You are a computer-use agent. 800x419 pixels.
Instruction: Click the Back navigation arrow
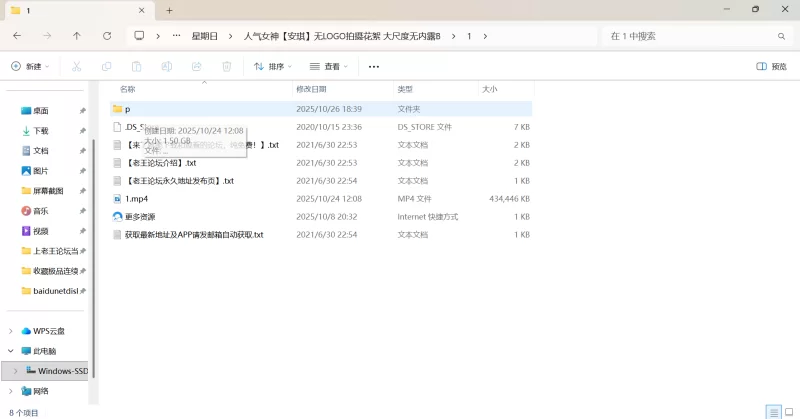point(17,36)
